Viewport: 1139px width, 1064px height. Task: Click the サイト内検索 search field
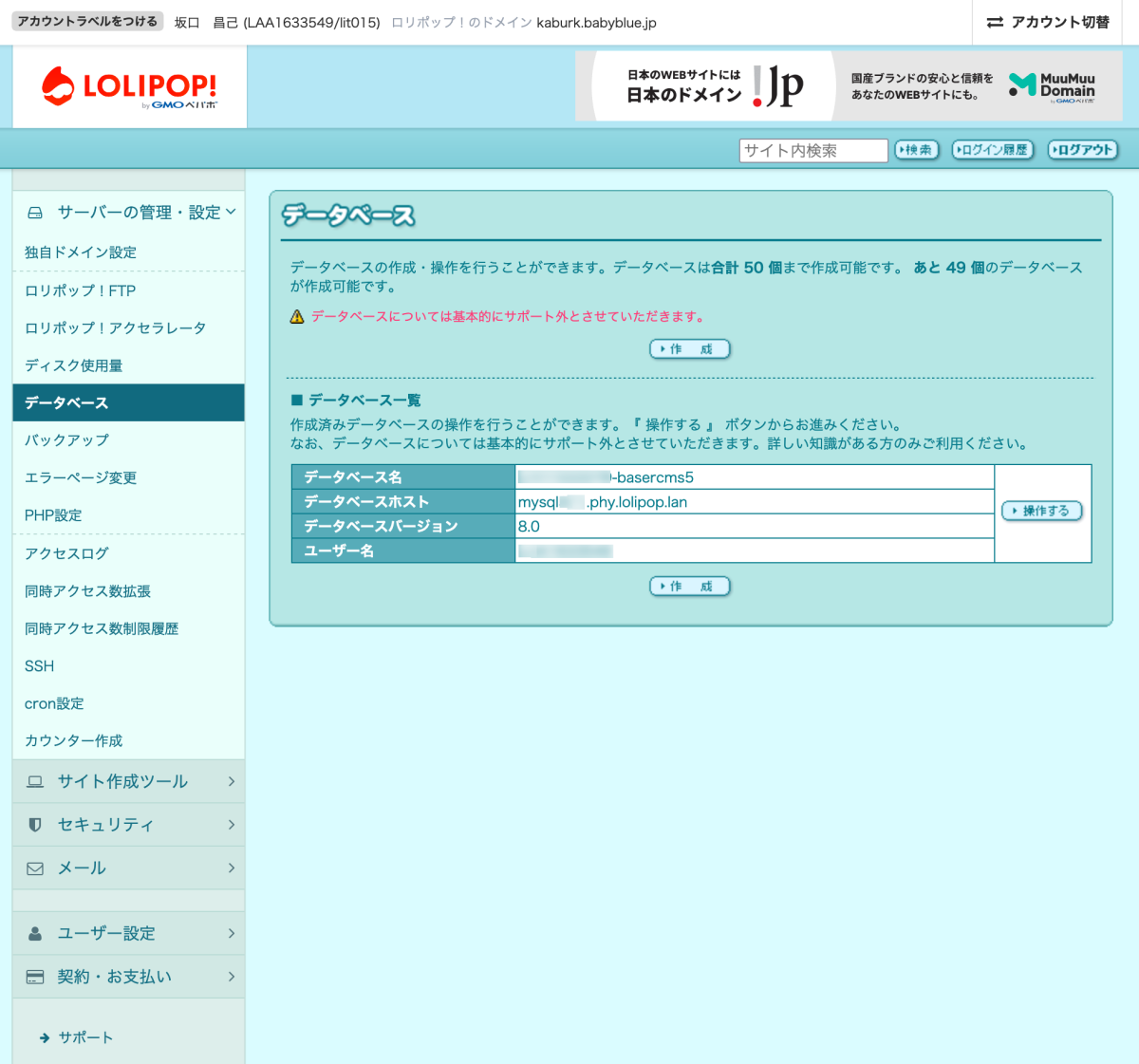coord(812,150)
